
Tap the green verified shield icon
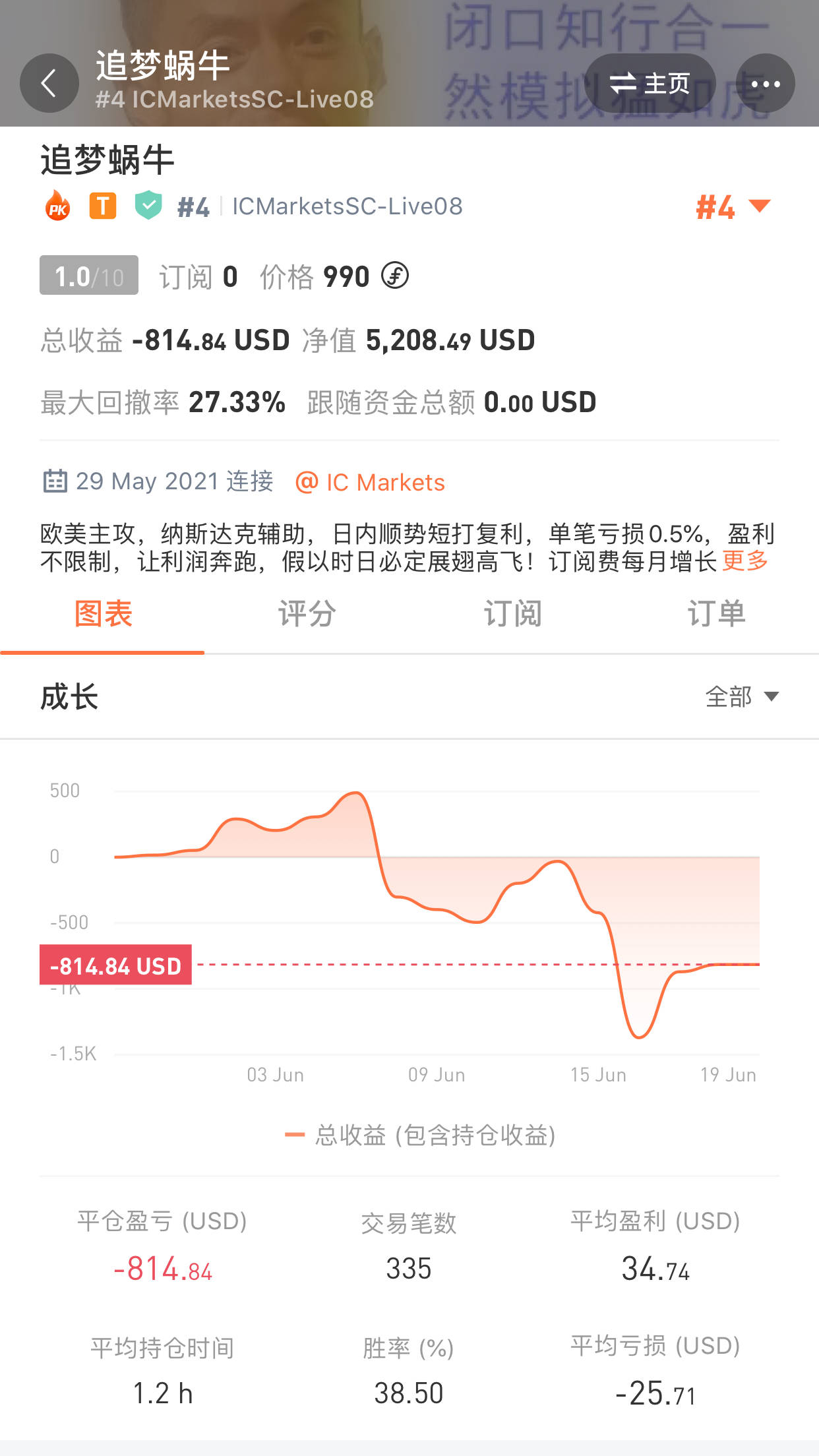pyautogui.click(x=148, y=205)
